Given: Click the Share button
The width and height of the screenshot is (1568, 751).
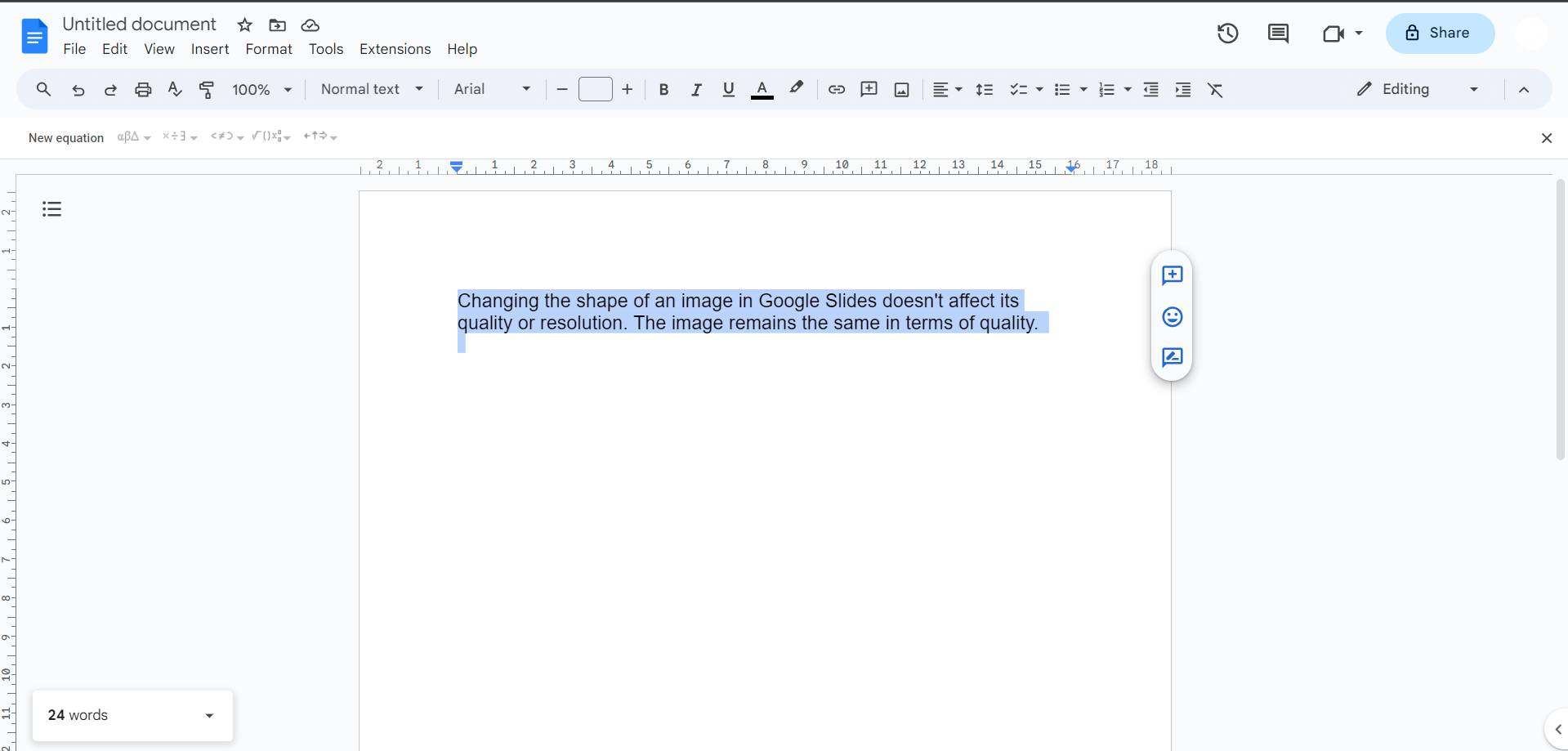Looking at the screenshot, I should pyautogui.click(x=1440, y=34).
